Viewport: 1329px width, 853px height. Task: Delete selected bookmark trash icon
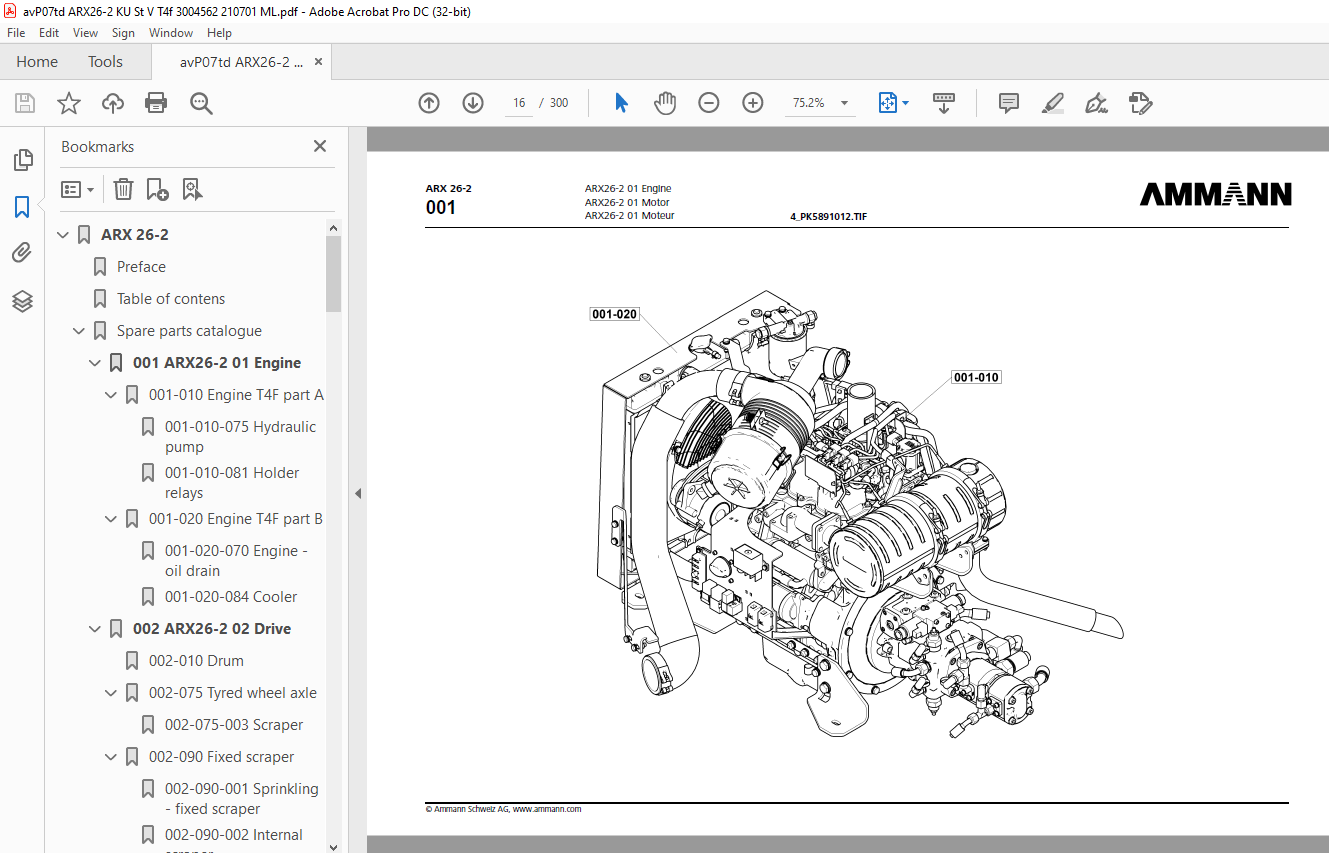pos(123,189)
